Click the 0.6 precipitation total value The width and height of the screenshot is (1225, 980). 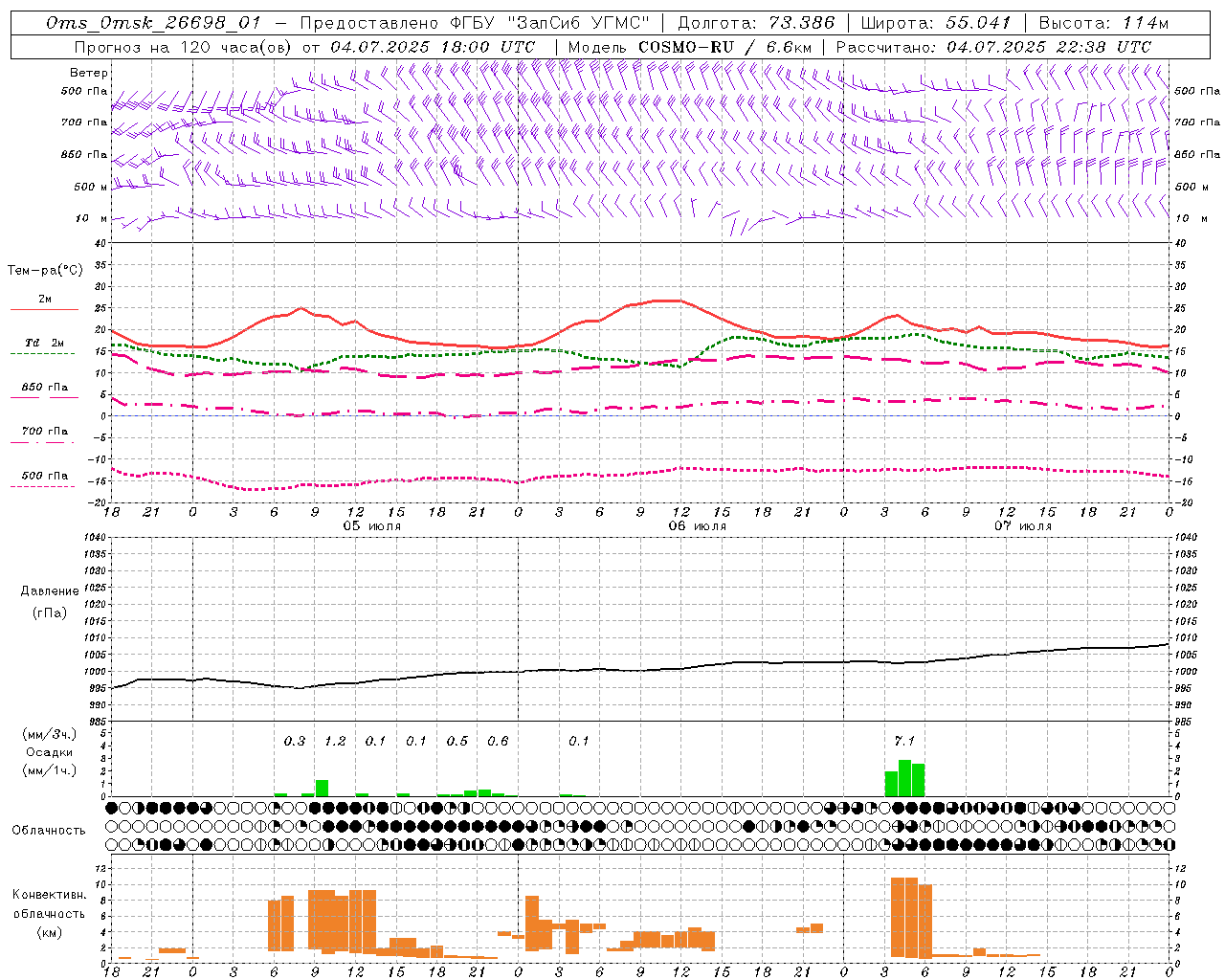pos(498,741)
